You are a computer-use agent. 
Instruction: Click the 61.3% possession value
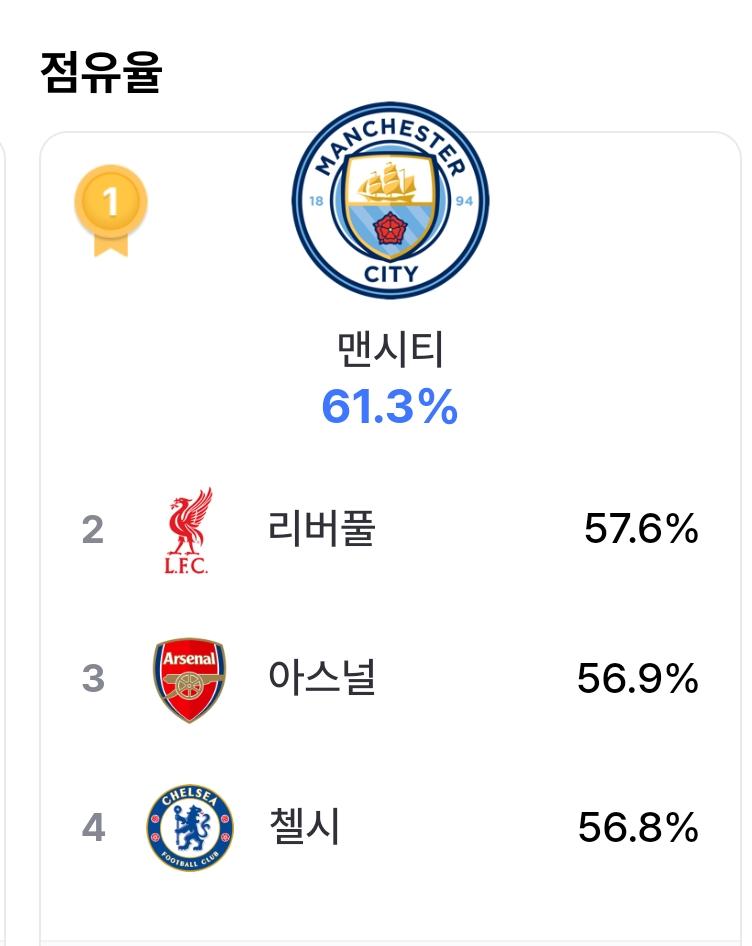pyautogui.click(x=390, y=407)
